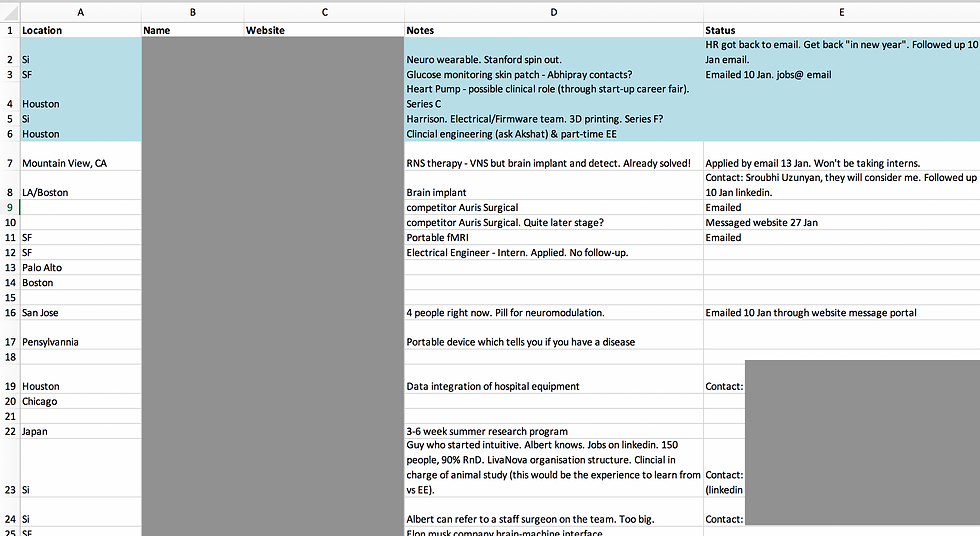Select 'Contact: Sroubhi Uzunyan' status cell
This screenshot has height=536, width=980.
(x=841, y=185)
